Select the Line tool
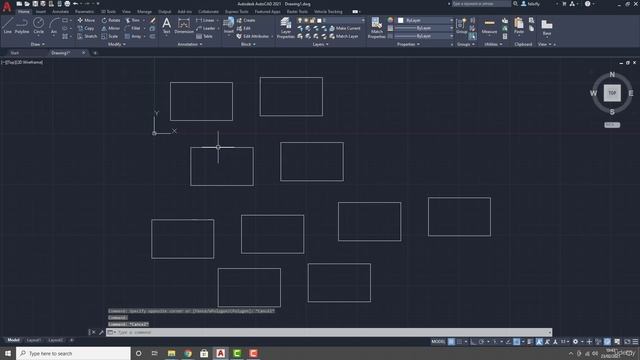The height and width of the screenshot is (360, 640). click(7, 25)
